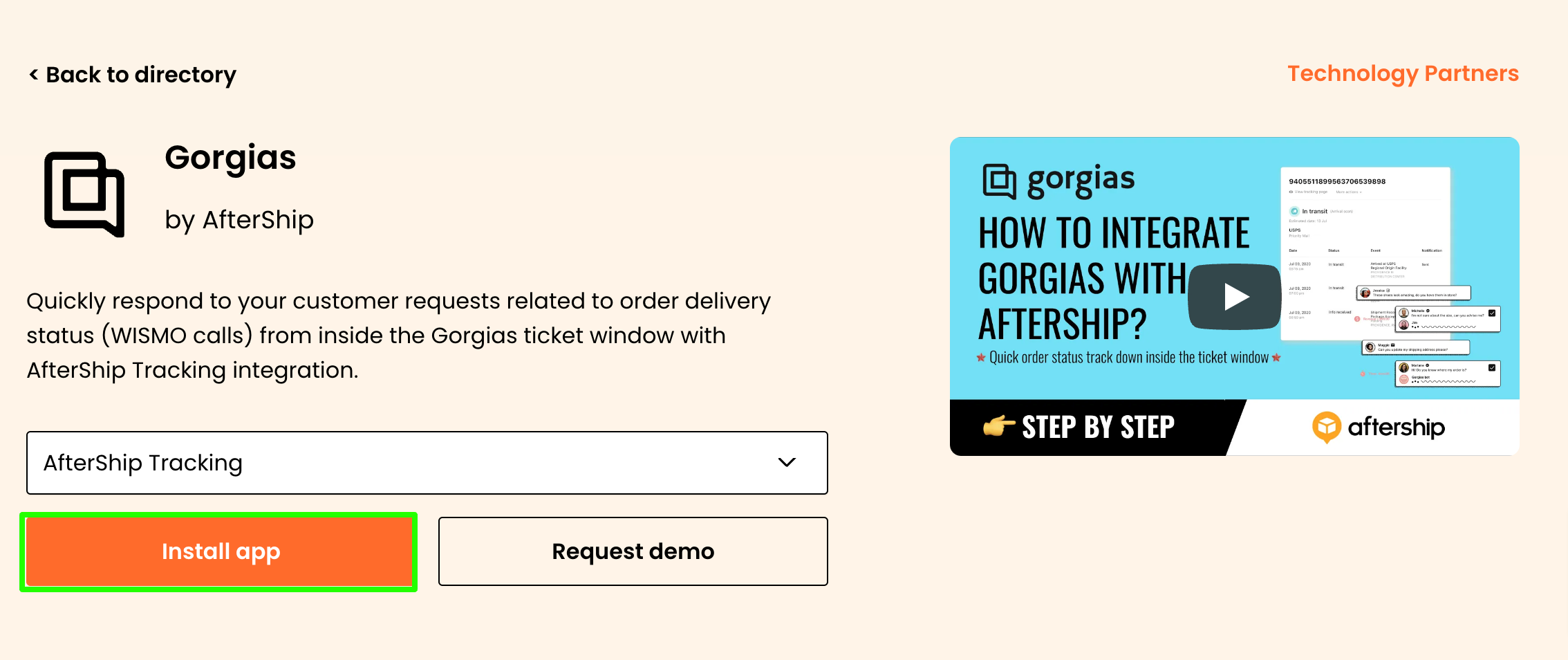Click the orange AfterShip box icon
Screen dimensions: 1568x660
point(1327,427)
